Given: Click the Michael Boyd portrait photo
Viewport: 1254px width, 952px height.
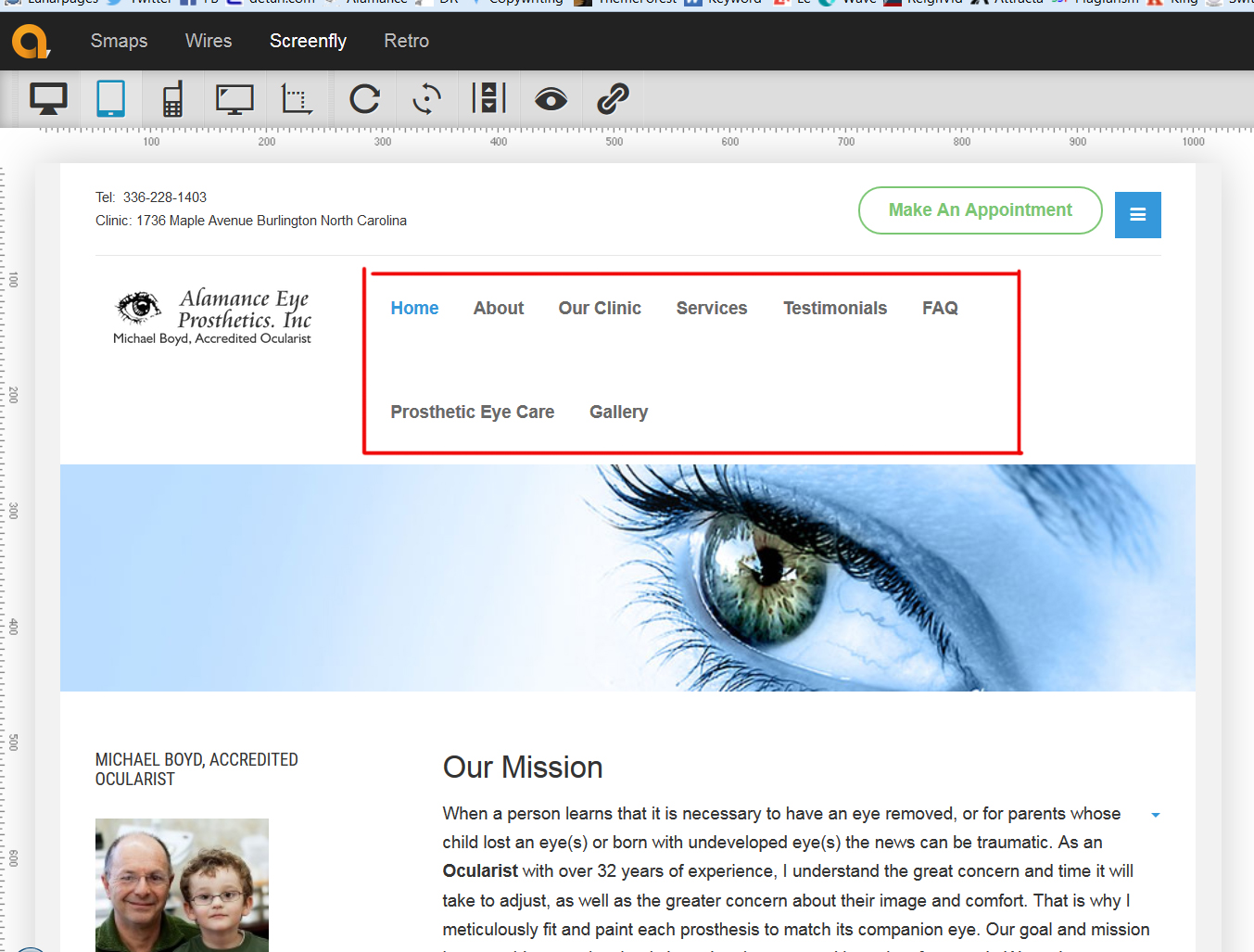Looking at the screenshot, I should [182, 884].
